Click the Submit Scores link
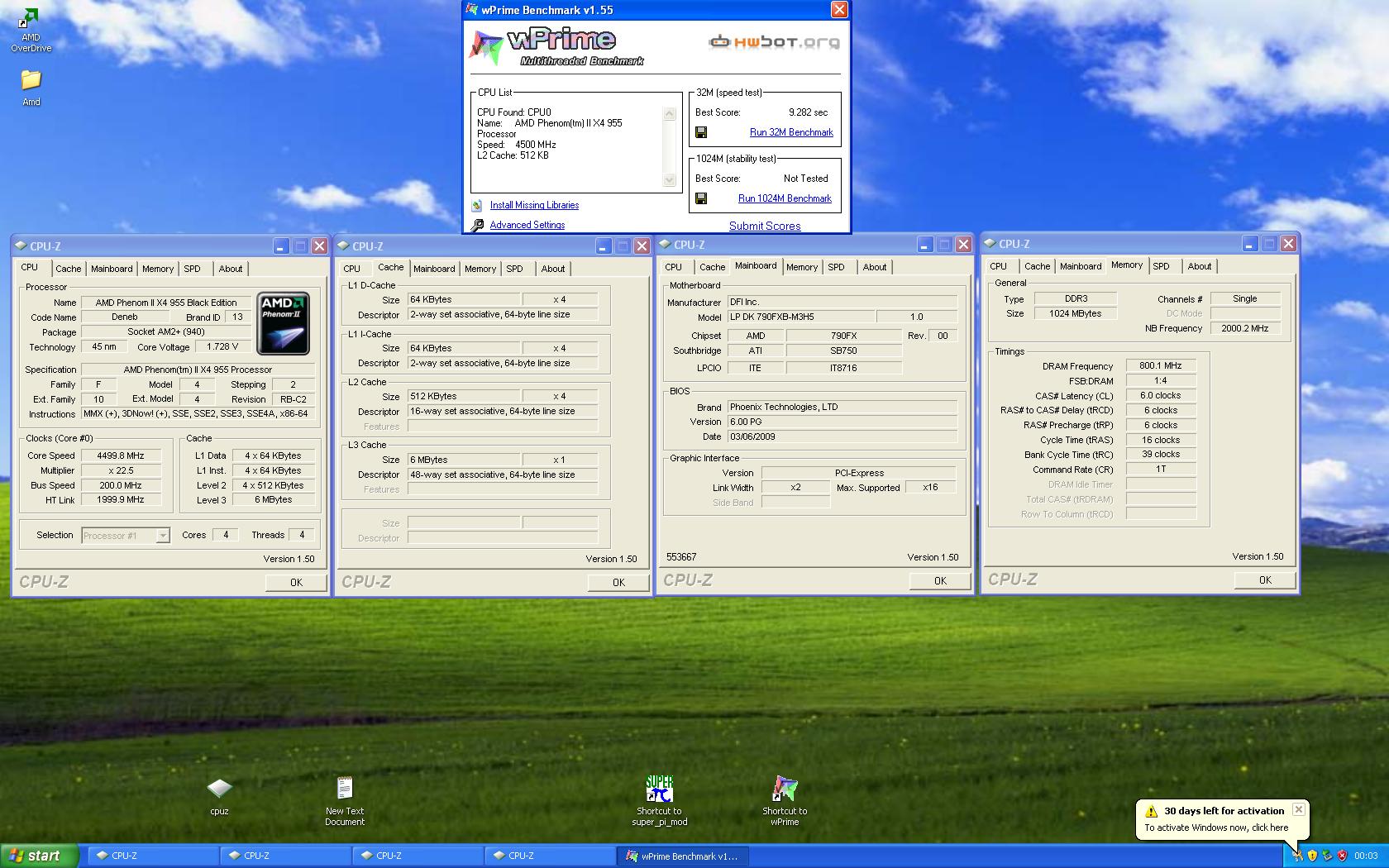 [765, 226]
